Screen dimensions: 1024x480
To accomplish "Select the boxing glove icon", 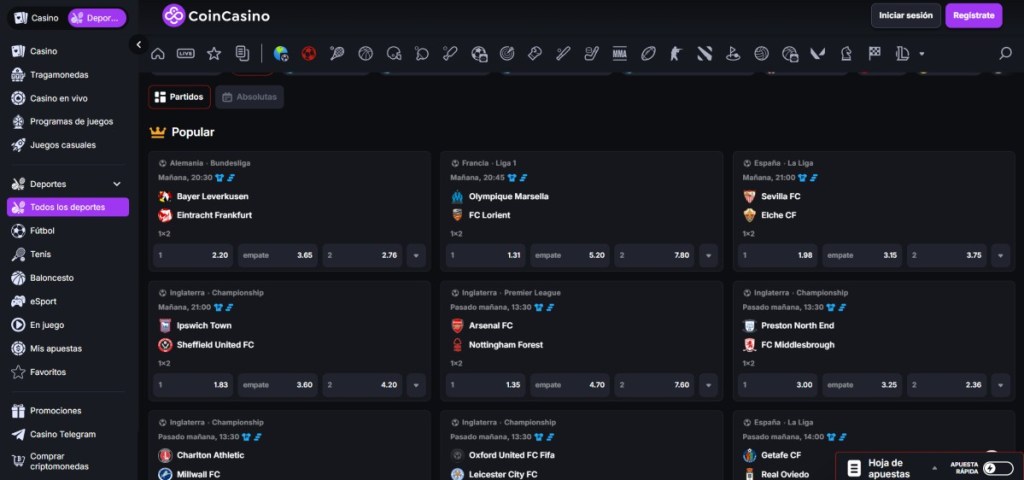I will click(x=535, y=54).
